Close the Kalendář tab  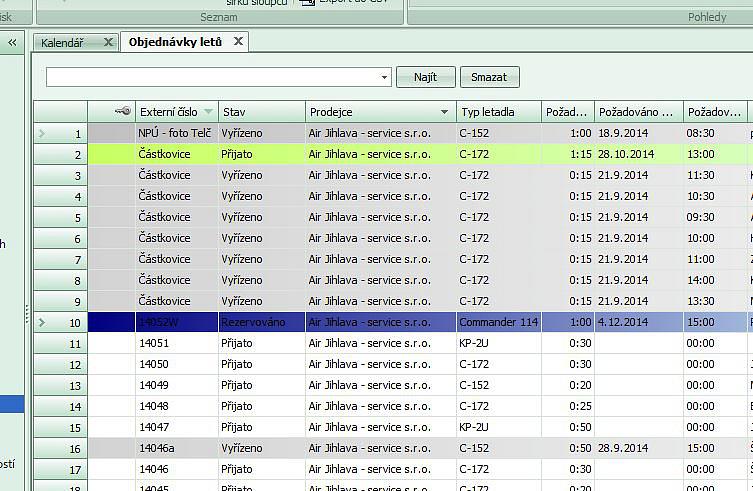click(108, 42)
